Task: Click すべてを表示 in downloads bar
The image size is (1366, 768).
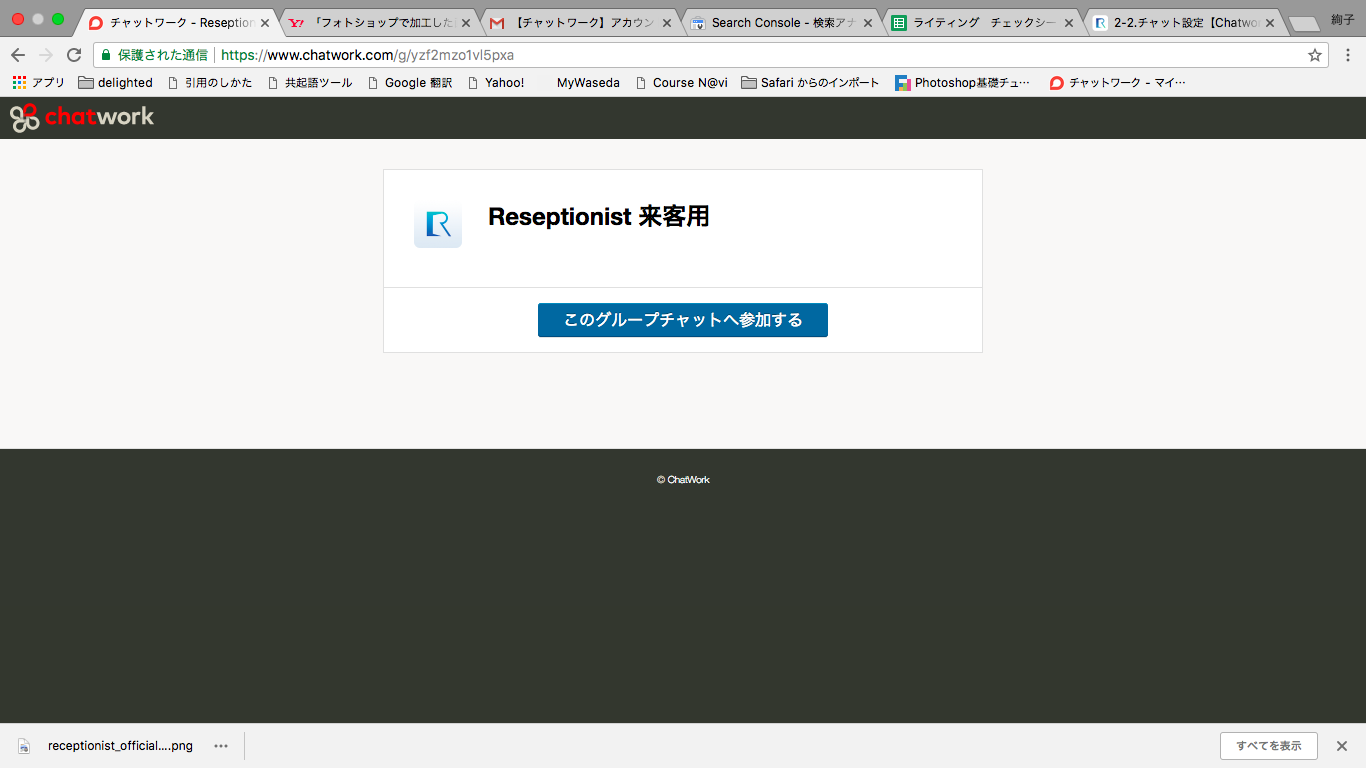Action: (x=1268, y=746)
